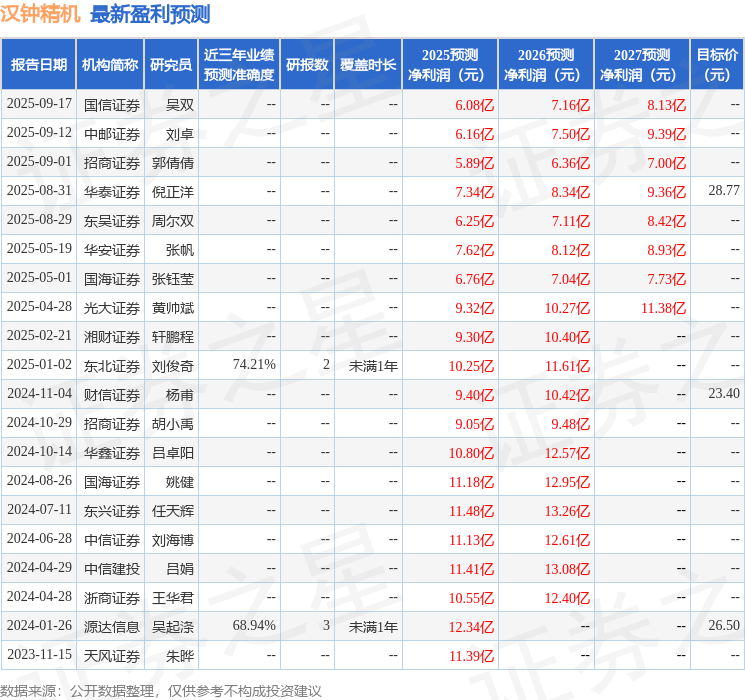The height and width of the screenshot is (700, 745).
Task: Click the 最新盈利预测 heading
Action: [x=150, y=14]
